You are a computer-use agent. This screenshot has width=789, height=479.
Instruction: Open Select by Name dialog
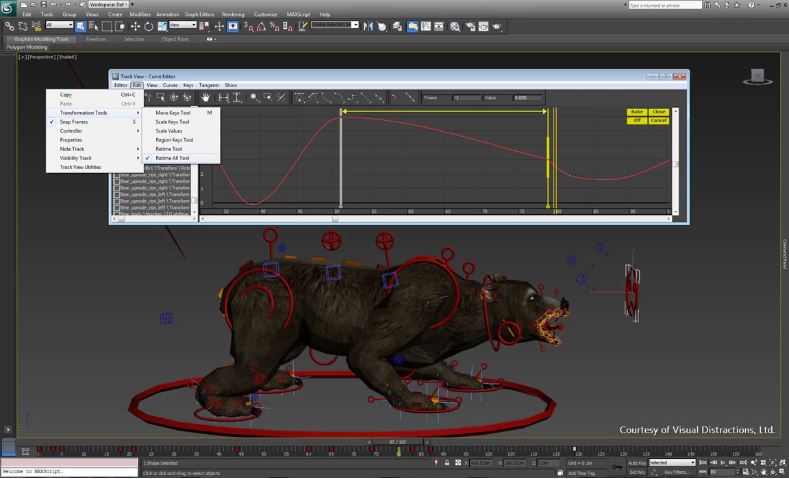(x=94, y=26)
